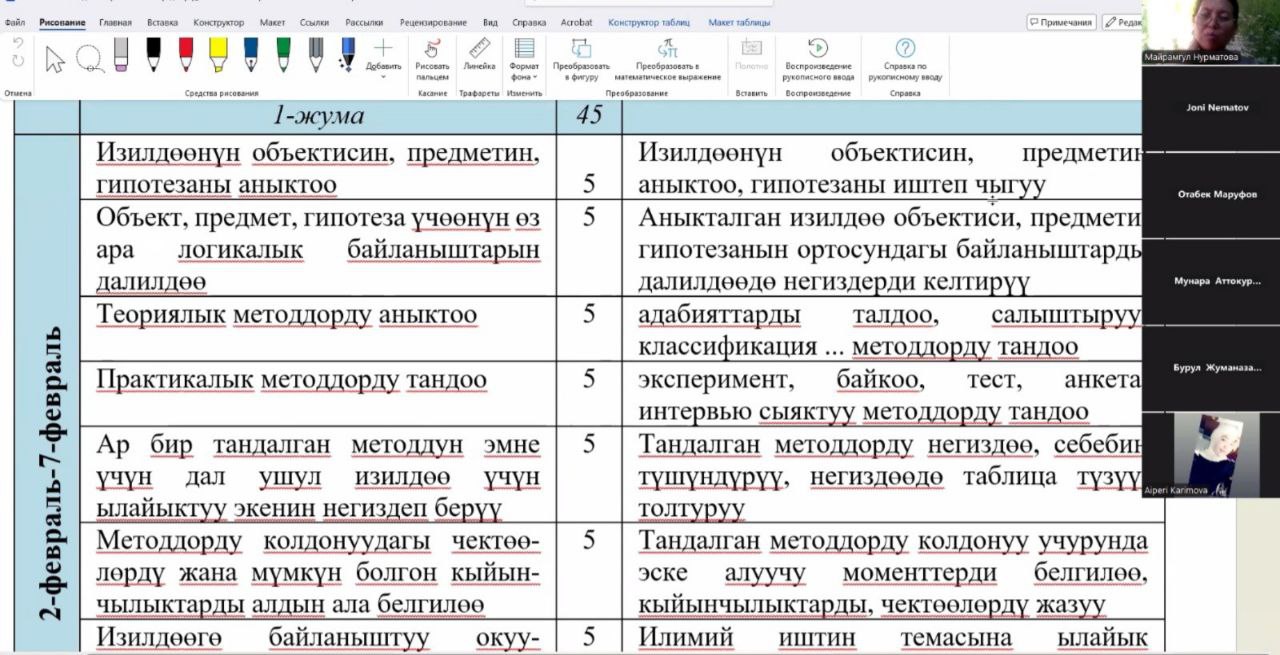Screen dimensions: 1280x655
Task: Click Преобразовать в фигуру icon
Action: coord(581,57)
